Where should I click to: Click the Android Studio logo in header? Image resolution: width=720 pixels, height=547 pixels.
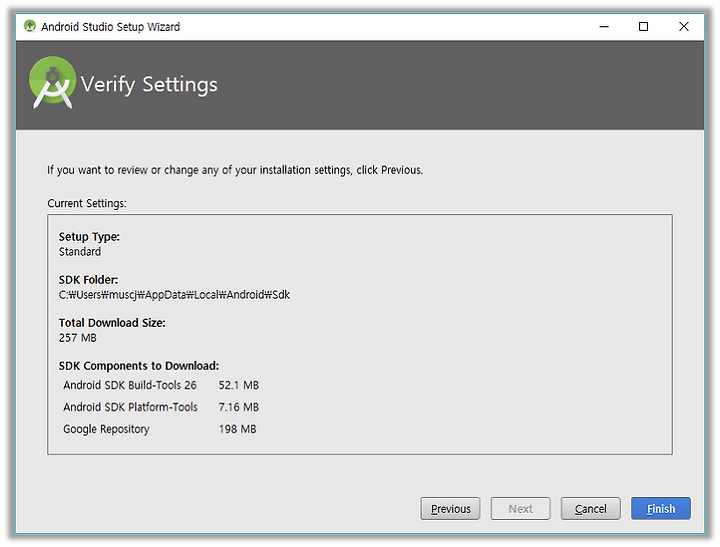coord(52,83)
